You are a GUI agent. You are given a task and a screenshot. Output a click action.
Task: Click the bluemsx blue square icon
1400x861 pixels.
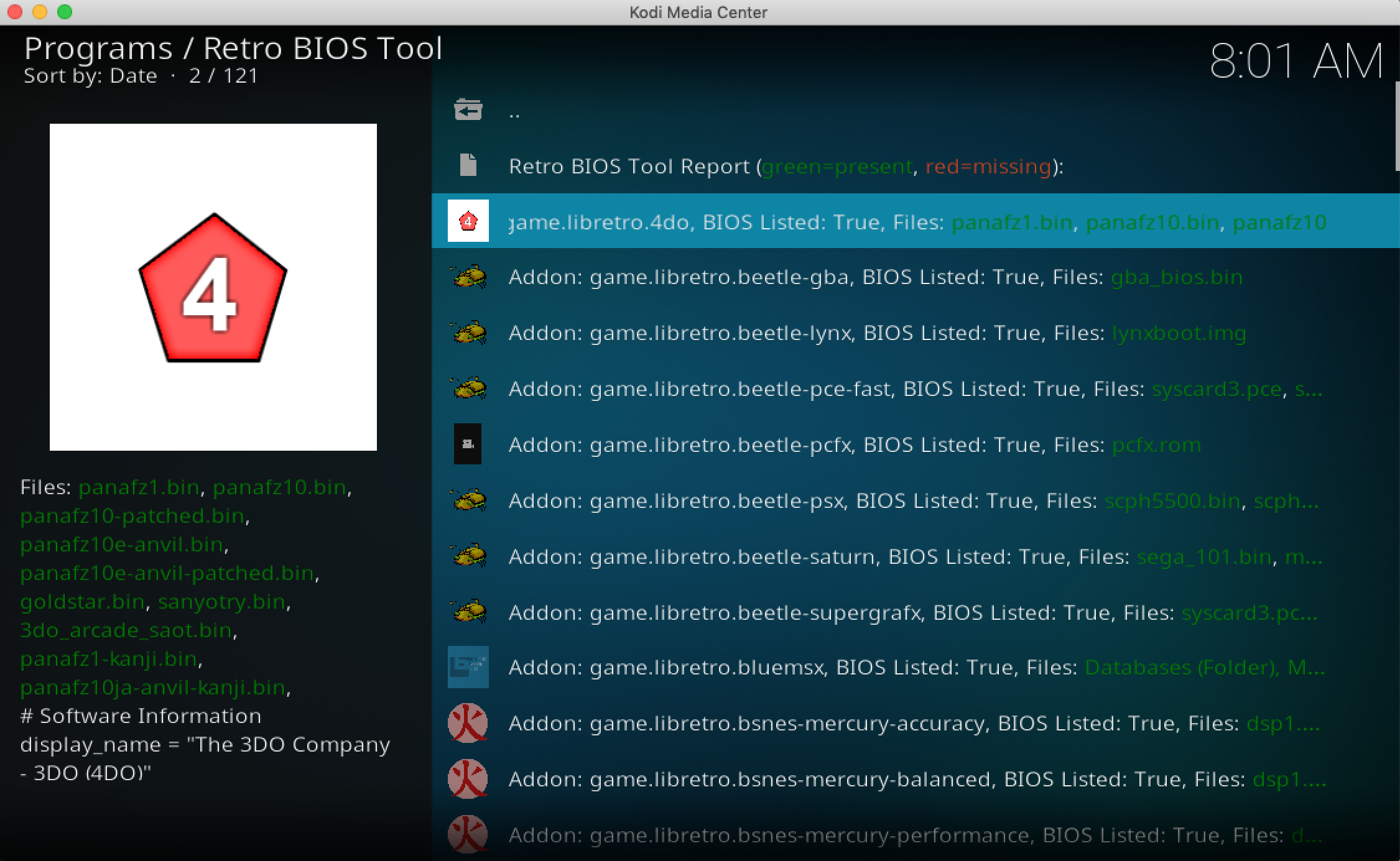[468, 667]
